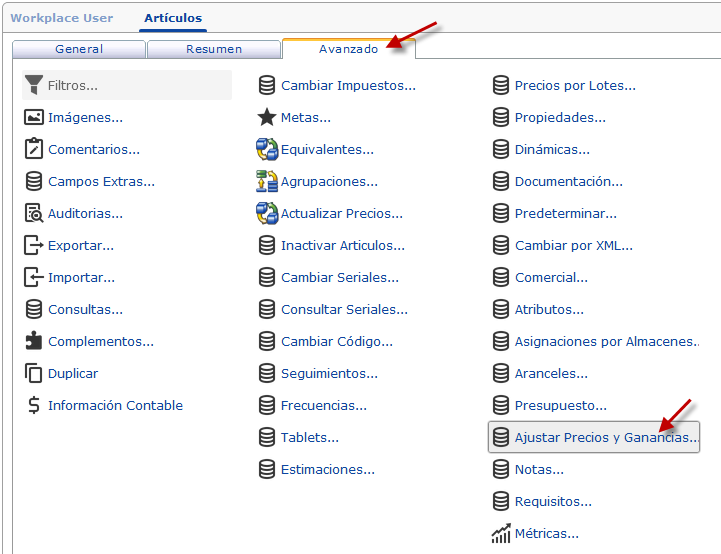This screenshot has height=554, width=721.
Task: Select the Avanzado tab
Action: (x=349, y=49)
